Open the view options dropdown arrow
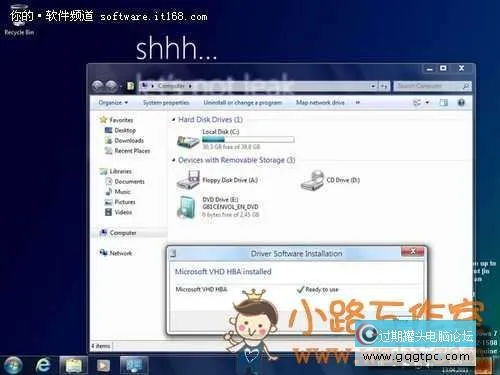The width and height of the screenshot is (500, 375). (x=427, y=103)
